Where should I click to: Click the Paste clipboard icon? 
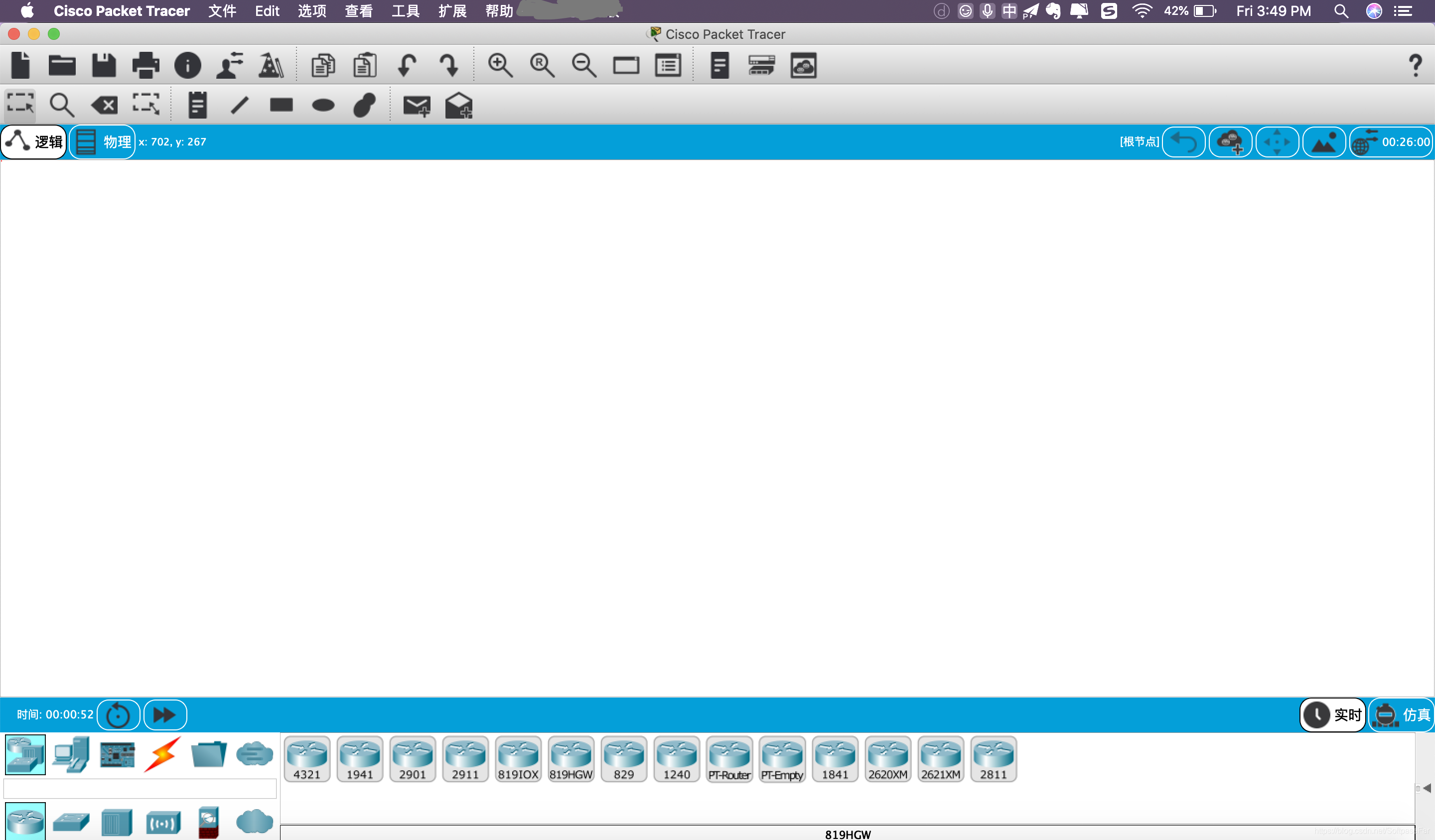(365, 65)
